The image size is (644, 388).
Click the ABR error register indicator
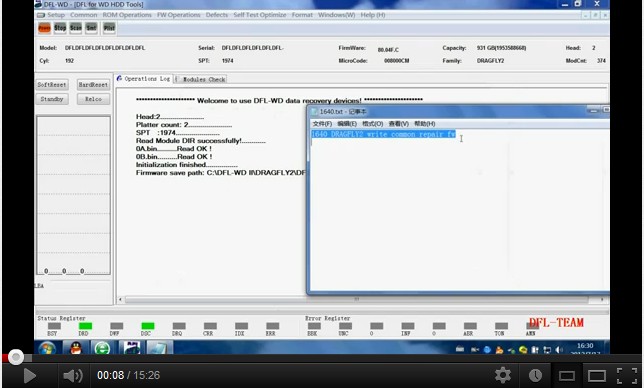coord(470,326)
